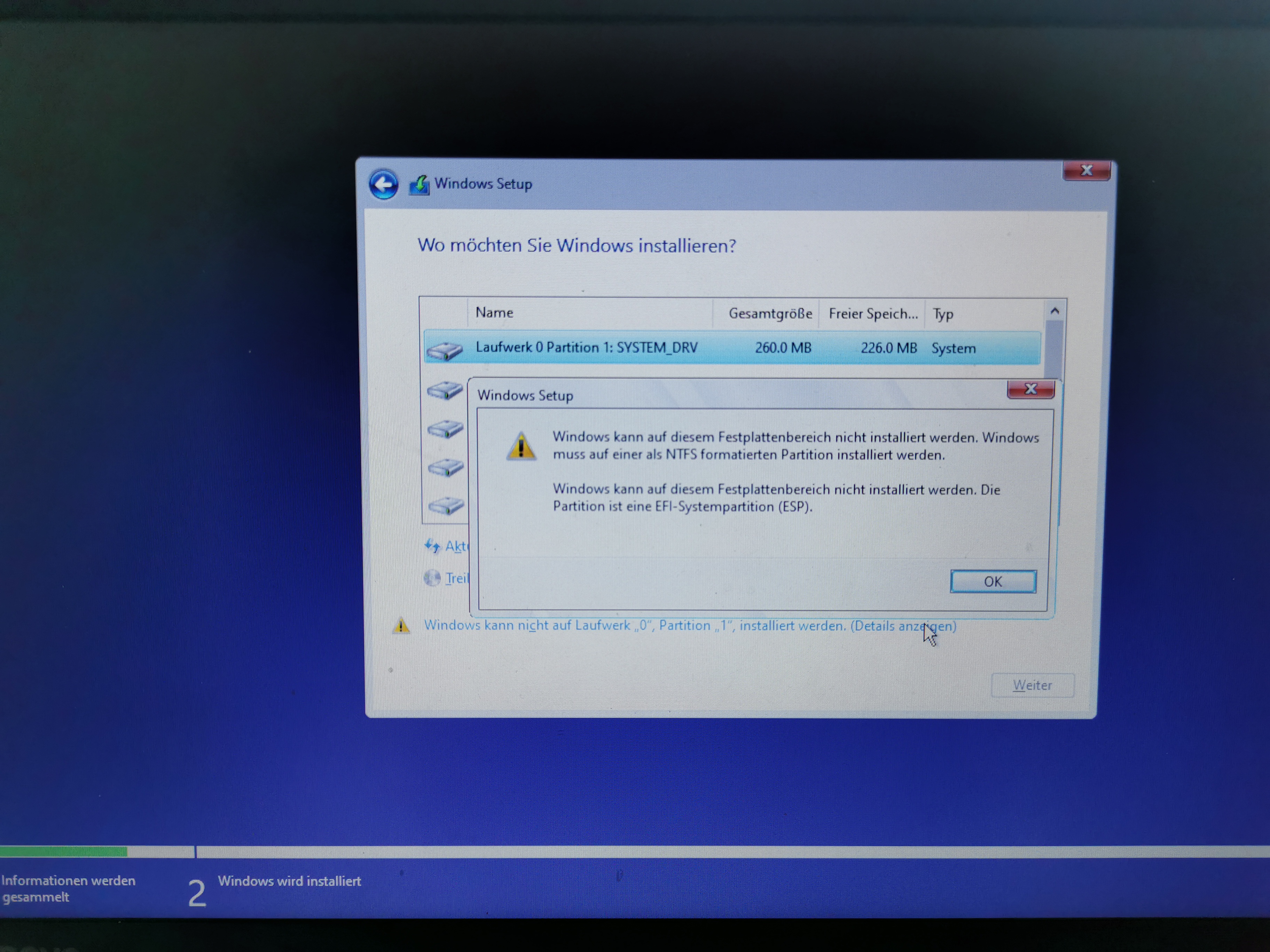1270x952 pixels.
Task: Click the refresh arrows icon near Akt
Action: [x=432, y=546]
